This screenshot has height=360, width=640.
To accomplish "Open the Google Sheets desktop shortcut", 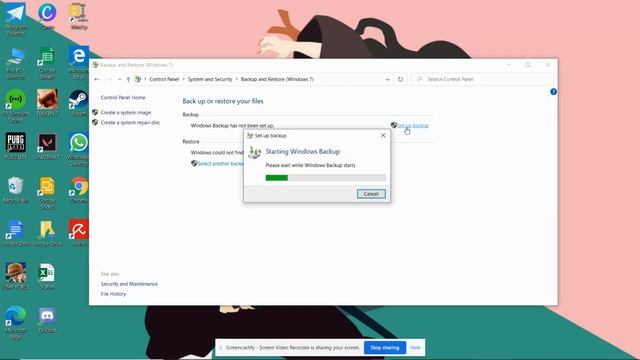I will click(47, 63).
